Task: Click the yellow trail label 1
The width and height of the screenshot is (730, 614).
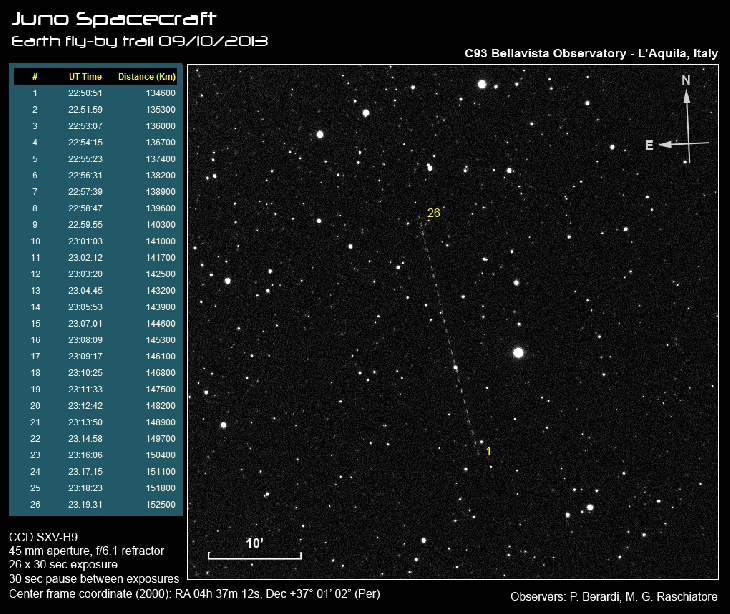Action: pyautogui.click(x=488, y=452)
